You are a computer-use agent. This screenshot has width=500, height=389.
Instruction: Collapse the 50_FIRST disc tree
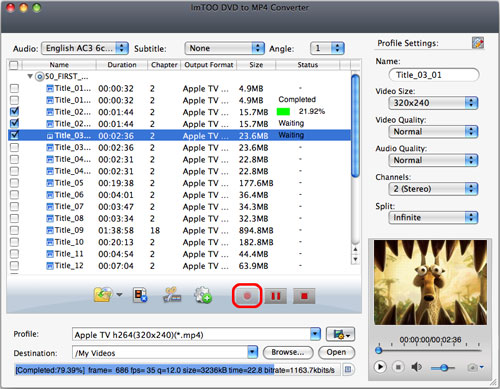(30, 77)
